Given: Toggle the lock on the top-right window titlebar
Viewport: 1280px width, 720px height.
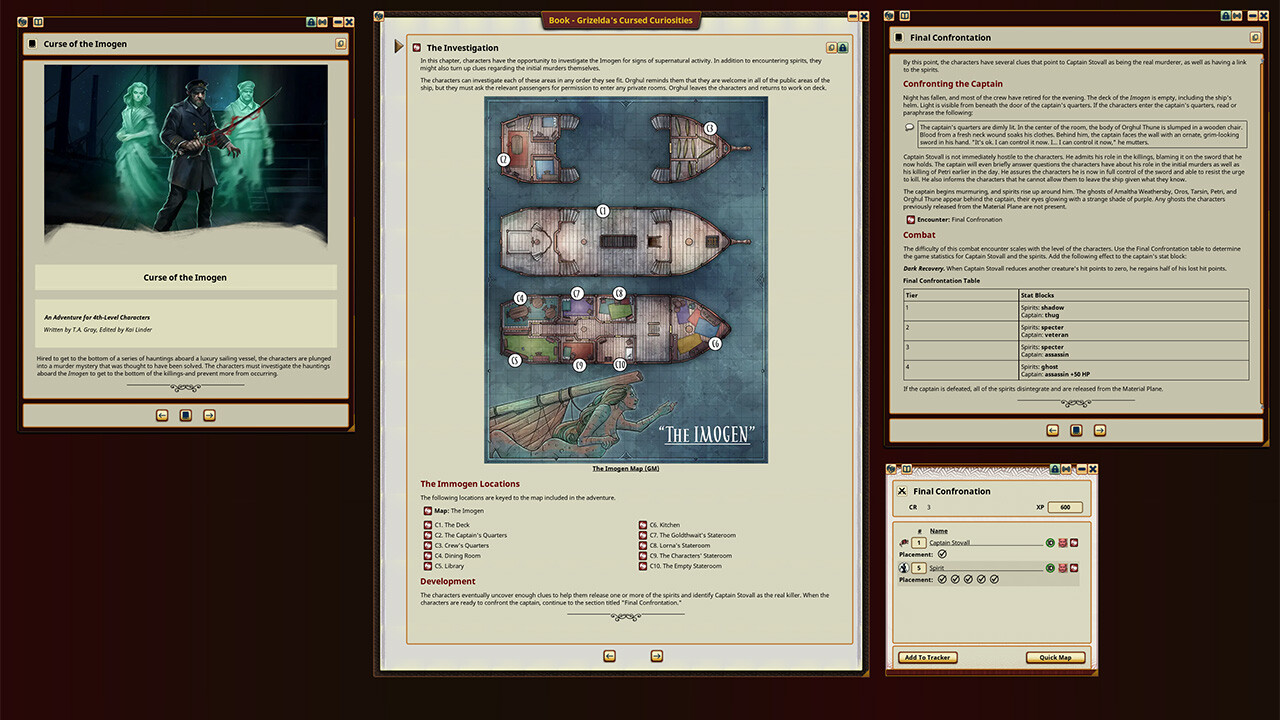Looking at the screenshot, I should pos(1226,16).
